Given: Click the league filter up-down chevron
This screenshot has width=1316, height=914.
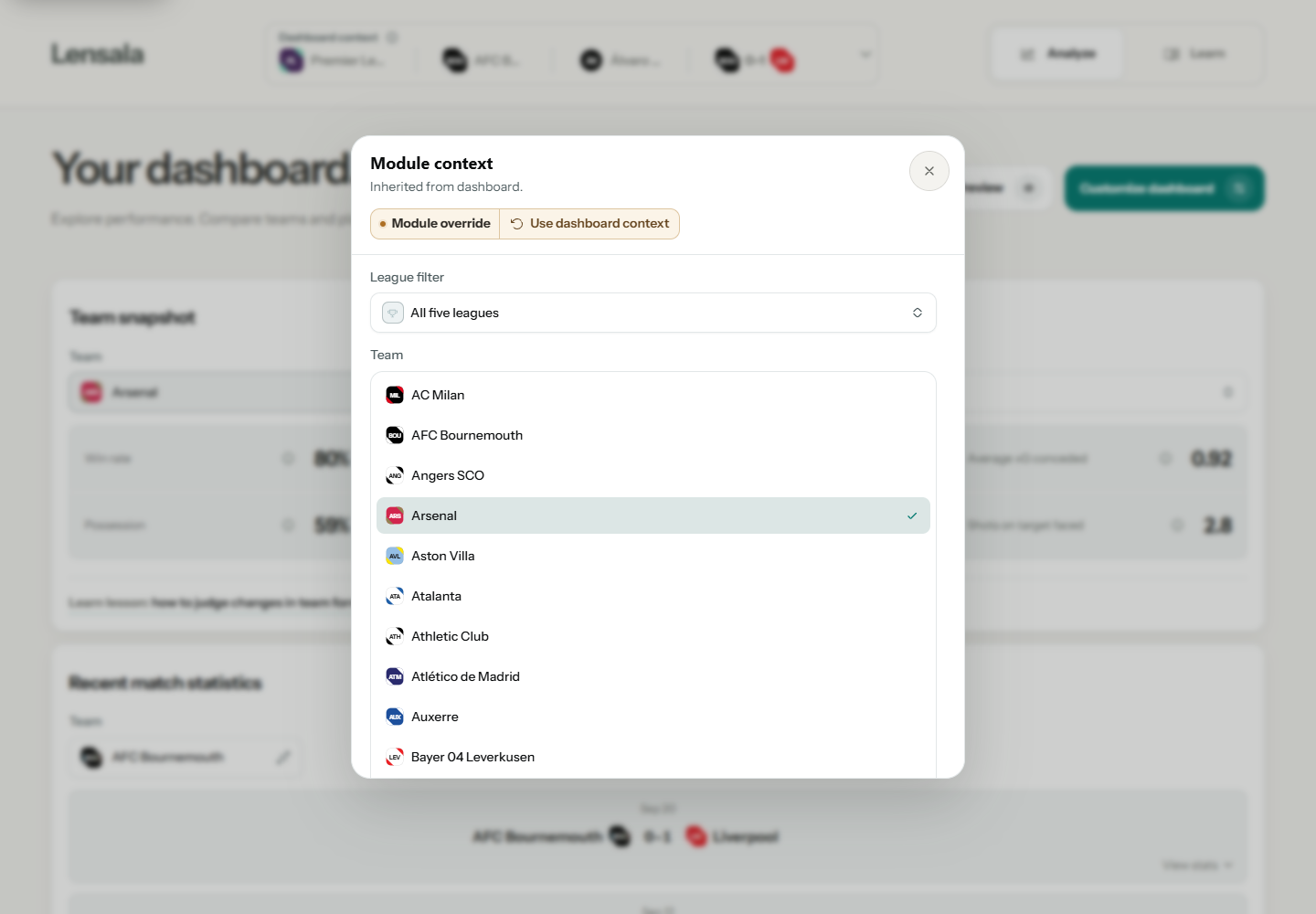Looking at the screenshot, I should pyautogui.click(x=918, y=313).
